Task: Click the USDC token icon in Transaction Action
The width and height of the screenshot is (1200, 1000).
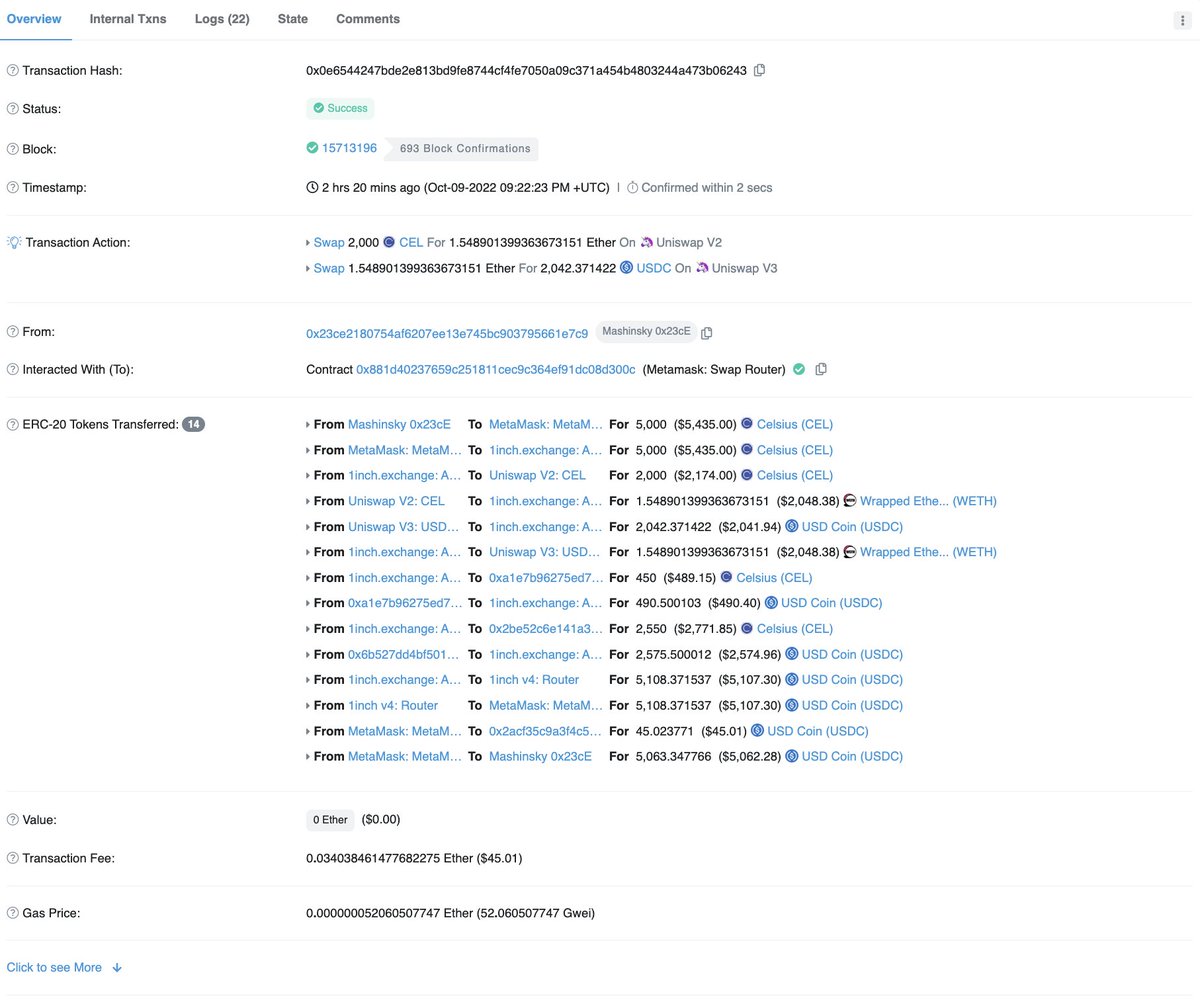Action: click(627, 268)
